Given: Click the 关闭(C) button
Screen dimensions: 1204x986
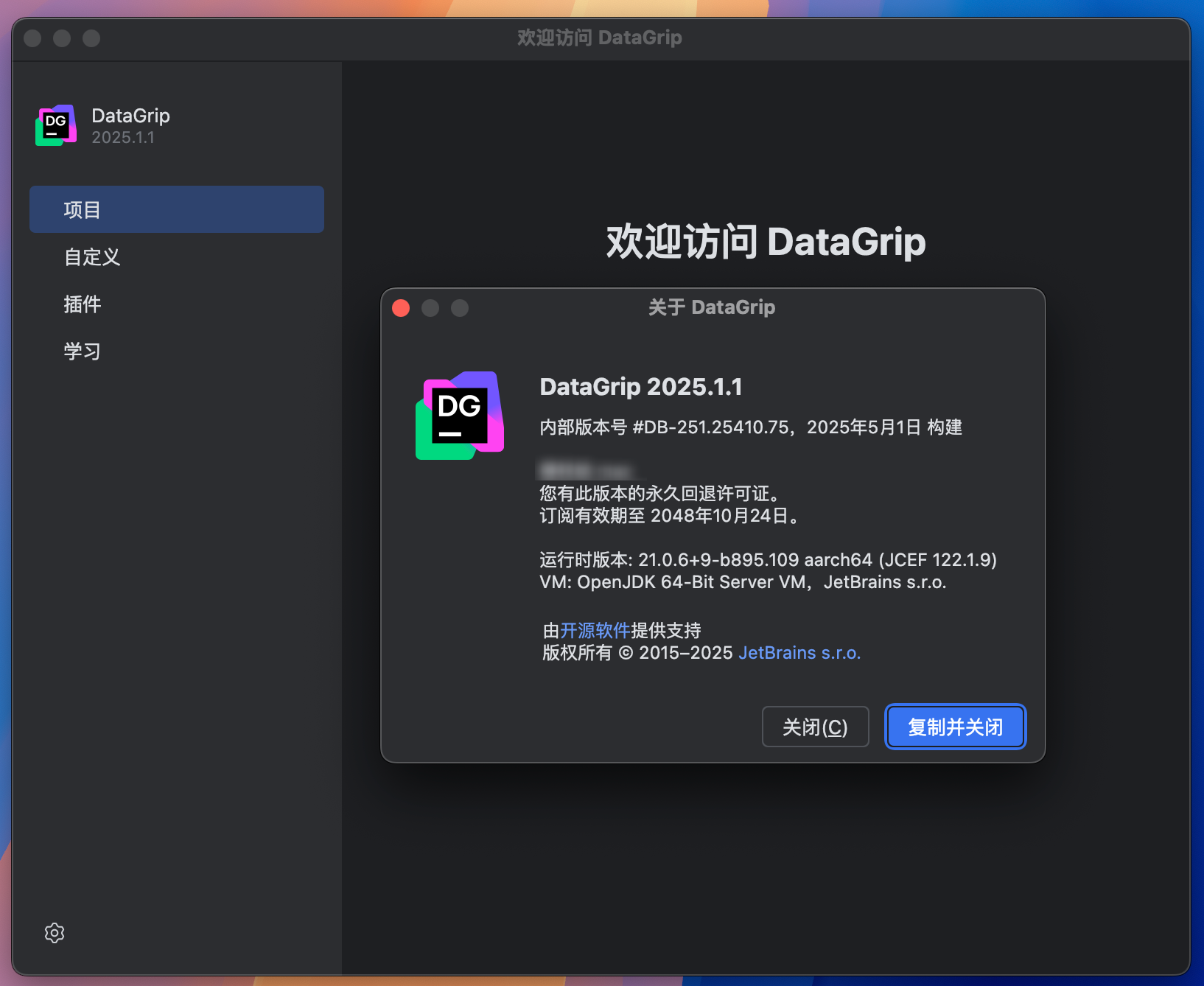Looking at the screenshot, I should tap(815, 727).
